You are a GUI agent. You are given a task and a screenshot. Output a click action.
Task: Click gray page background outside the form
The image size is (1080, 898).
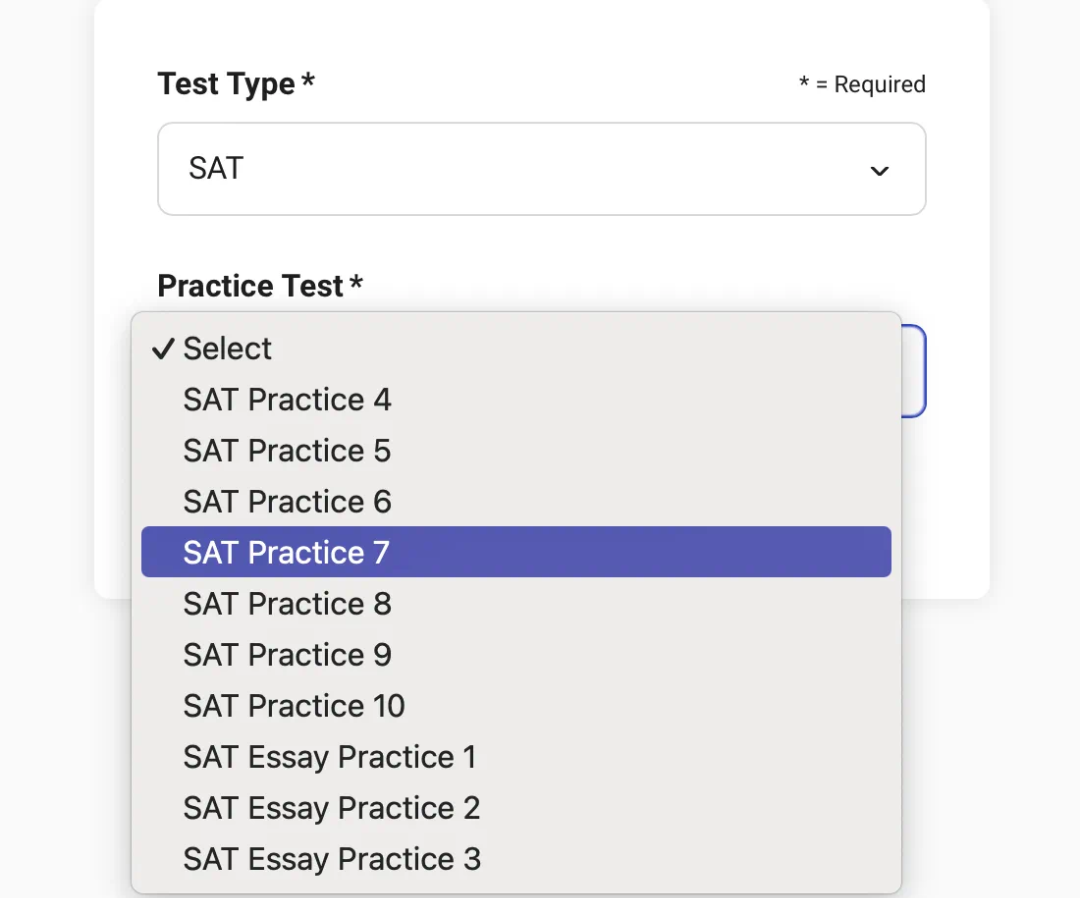pyautogui.click(x=1030, y=750)
